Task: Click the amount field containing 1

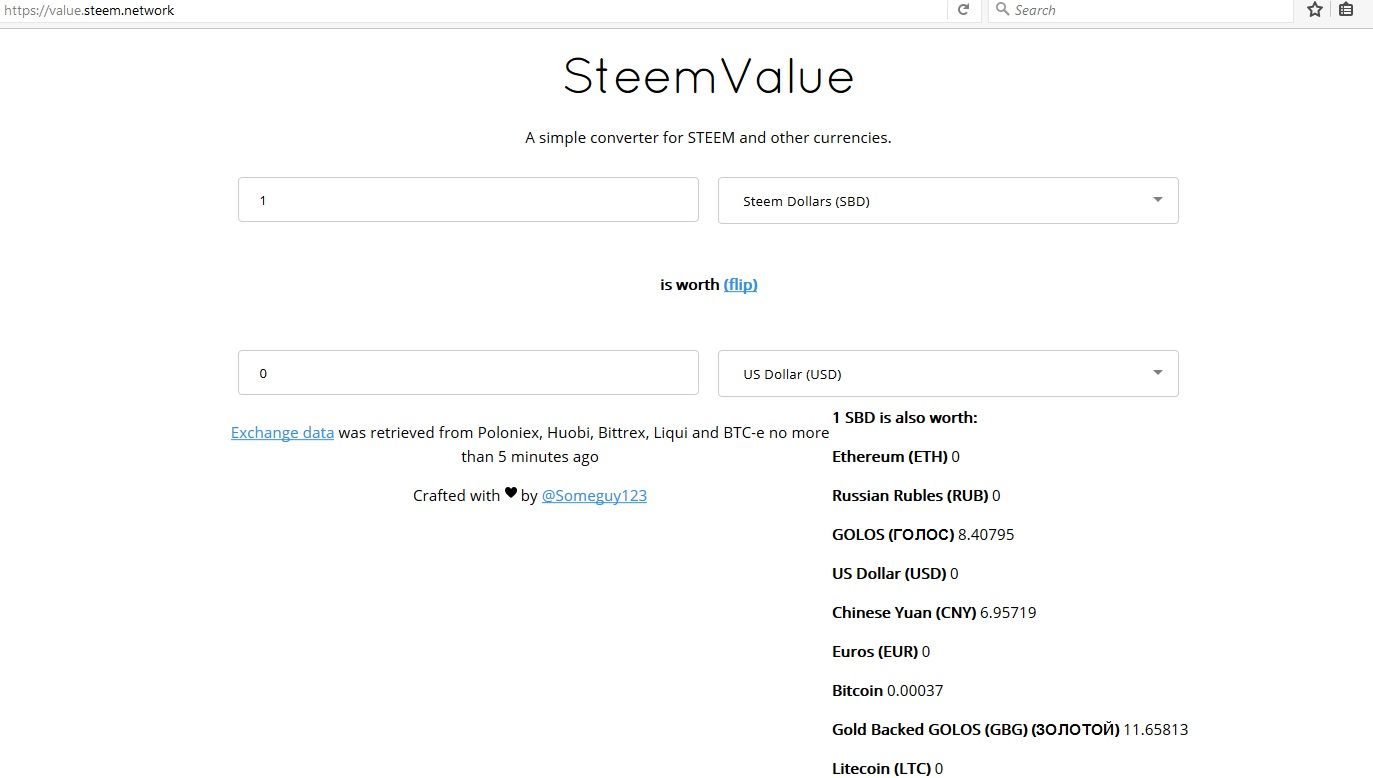Action: 468,200
